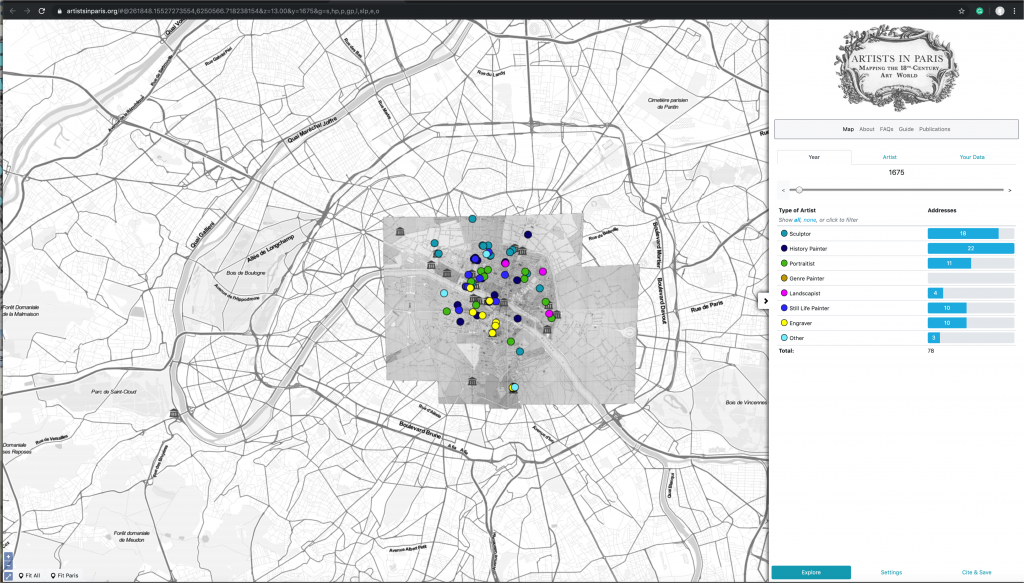Click the Fit Paris pin icon

[x=53, y=576]
